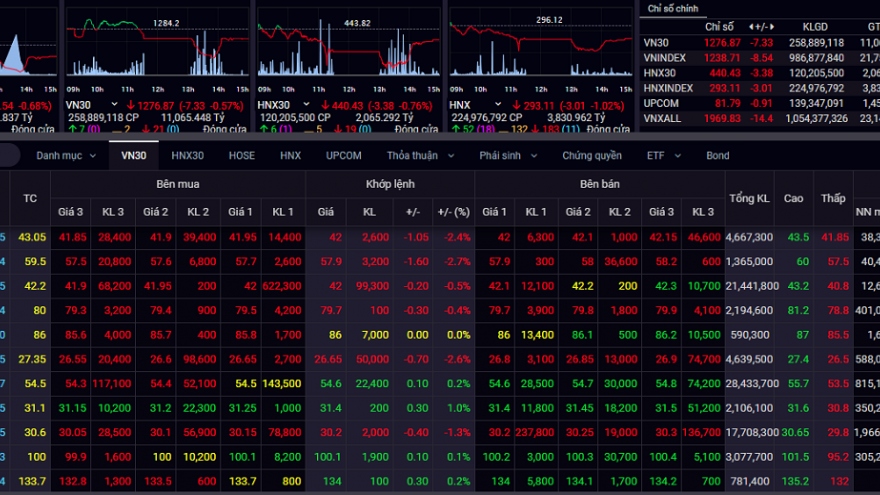Click the Chỉ số chính panel title

672,8
